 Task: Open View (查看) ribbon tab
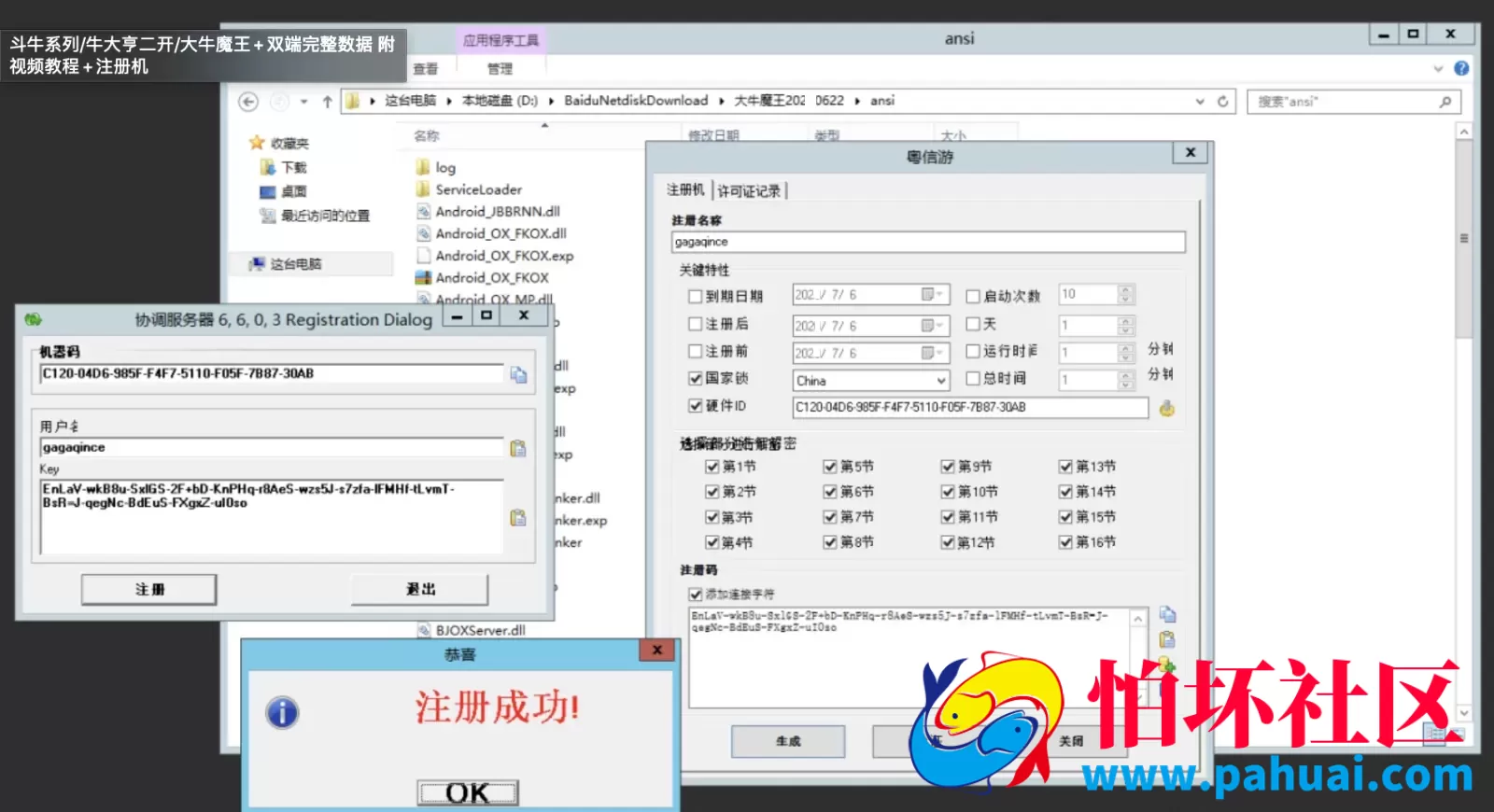click(x=426, y=69)
